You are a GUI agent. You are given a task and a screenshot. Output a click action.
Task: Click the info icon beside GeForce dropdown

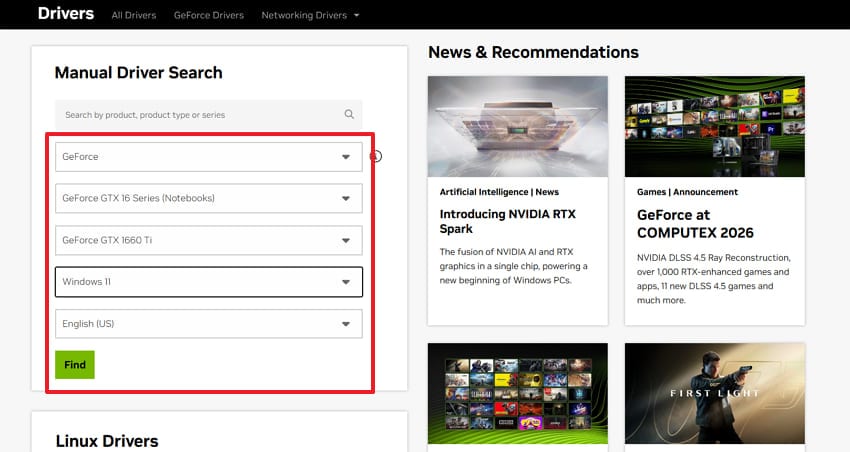(x=376, y=157)
